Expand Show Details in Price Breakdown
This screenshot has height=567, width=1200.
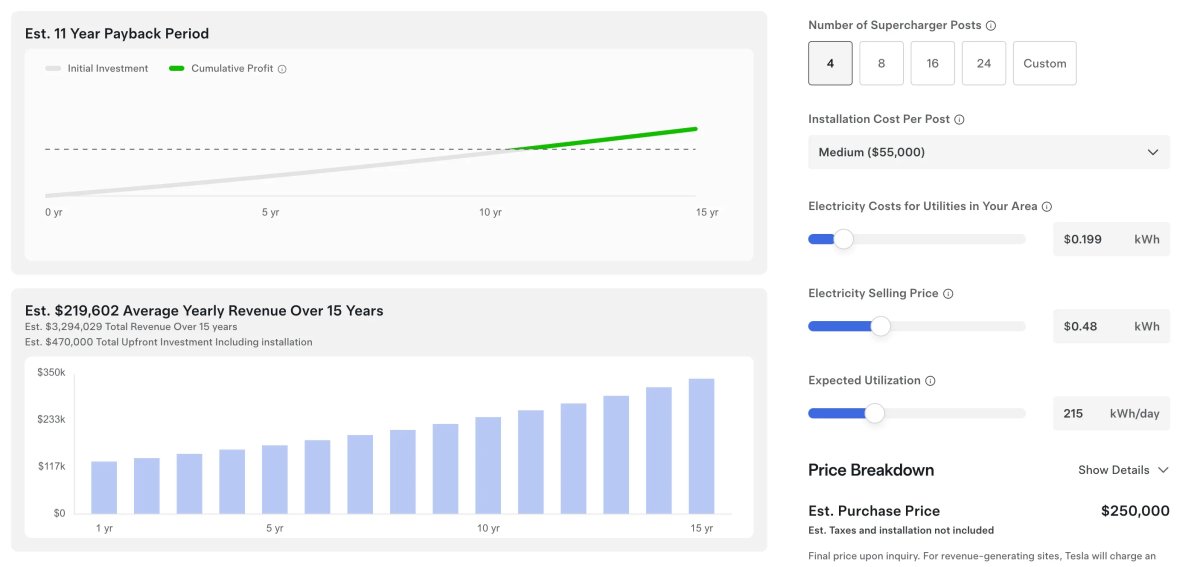tap(1123, 470)
